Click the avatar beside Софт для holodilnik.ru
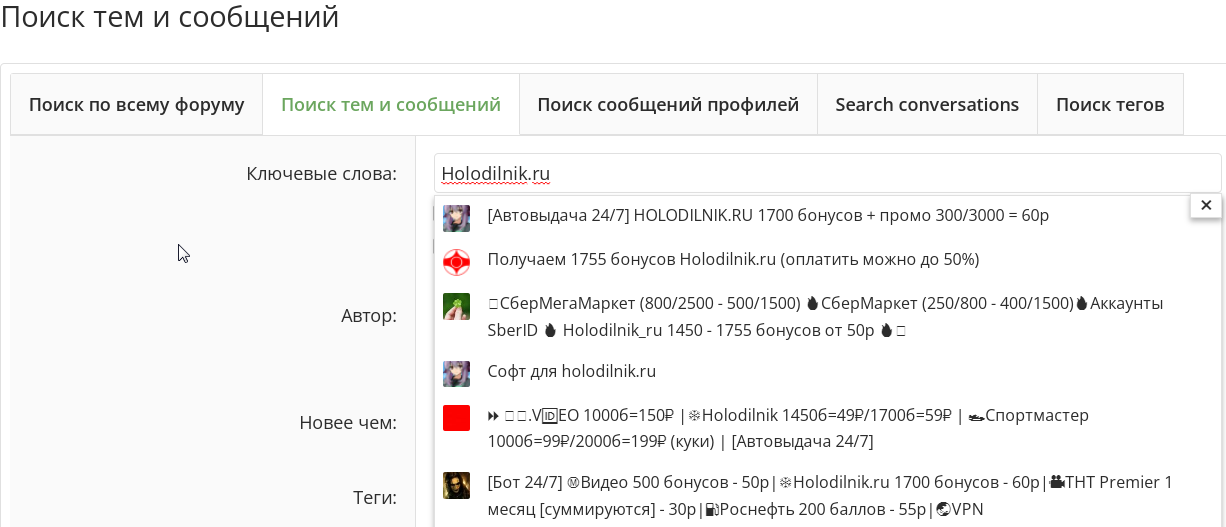Viewport: 1226px width, 527px height. click(456, 374)
